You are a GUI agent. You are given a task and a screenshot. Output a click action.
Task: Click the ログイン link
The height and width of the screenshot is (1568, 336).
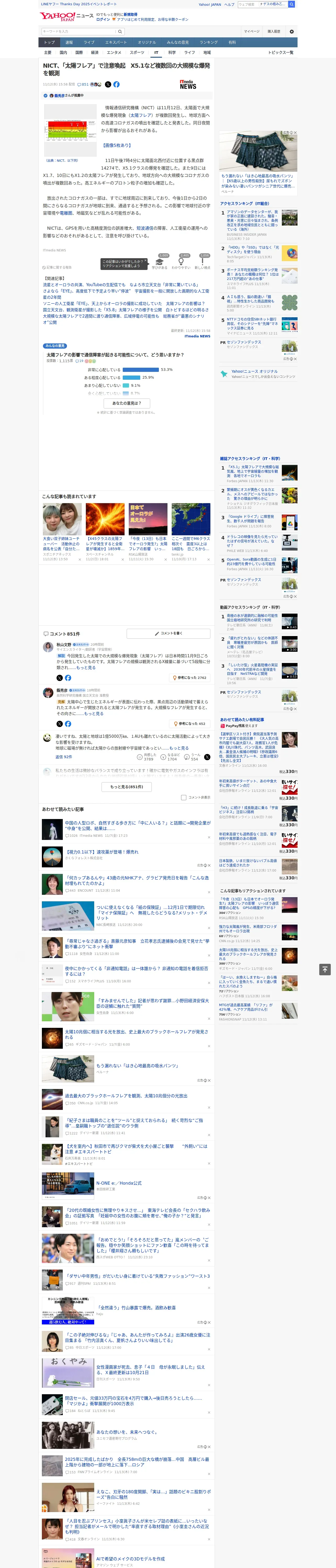pyautogui.click(x=103, y=20)
